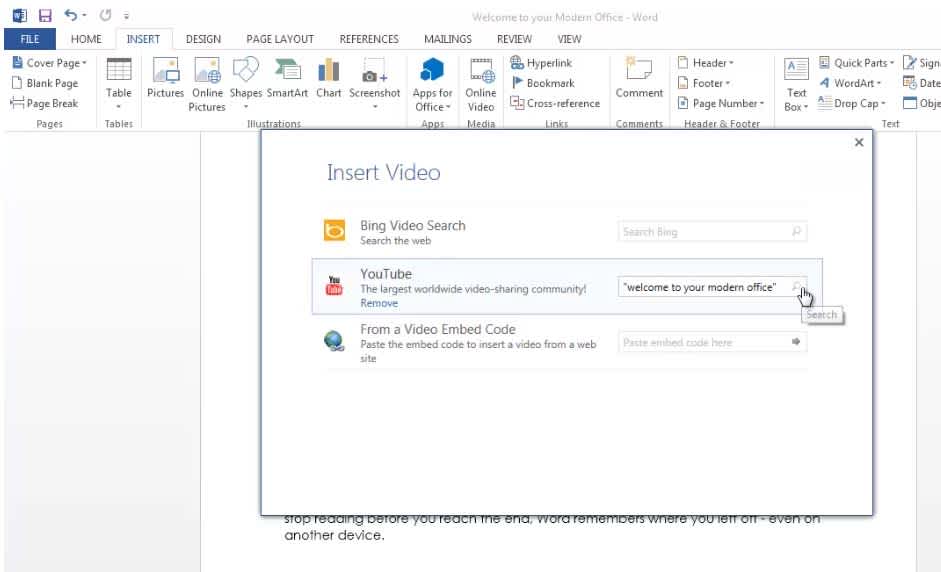Switch to the DESIGN tab
This screenshot has width=941, height=572.
click(x=203, y=39)
